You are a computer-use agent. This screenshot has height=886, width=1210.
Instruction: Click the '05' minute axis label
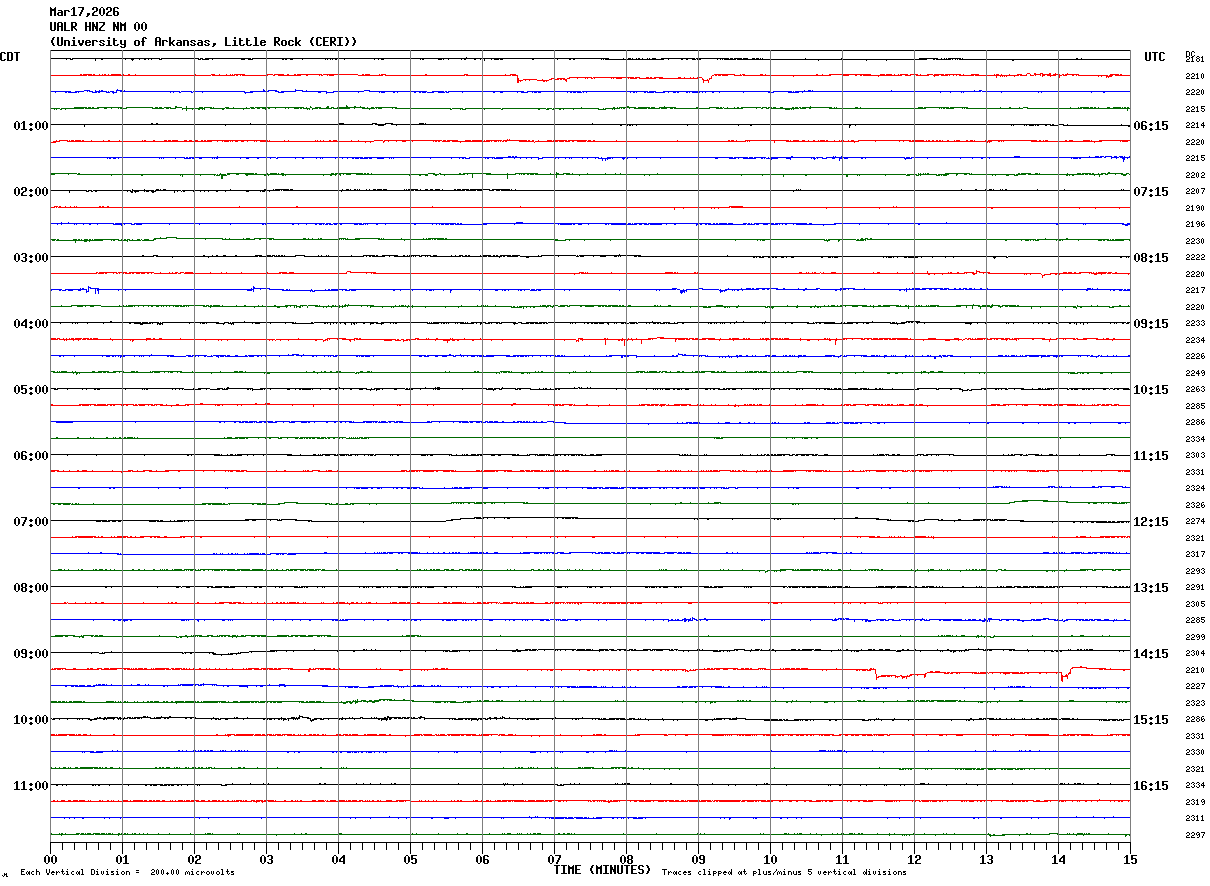[410, 859]
